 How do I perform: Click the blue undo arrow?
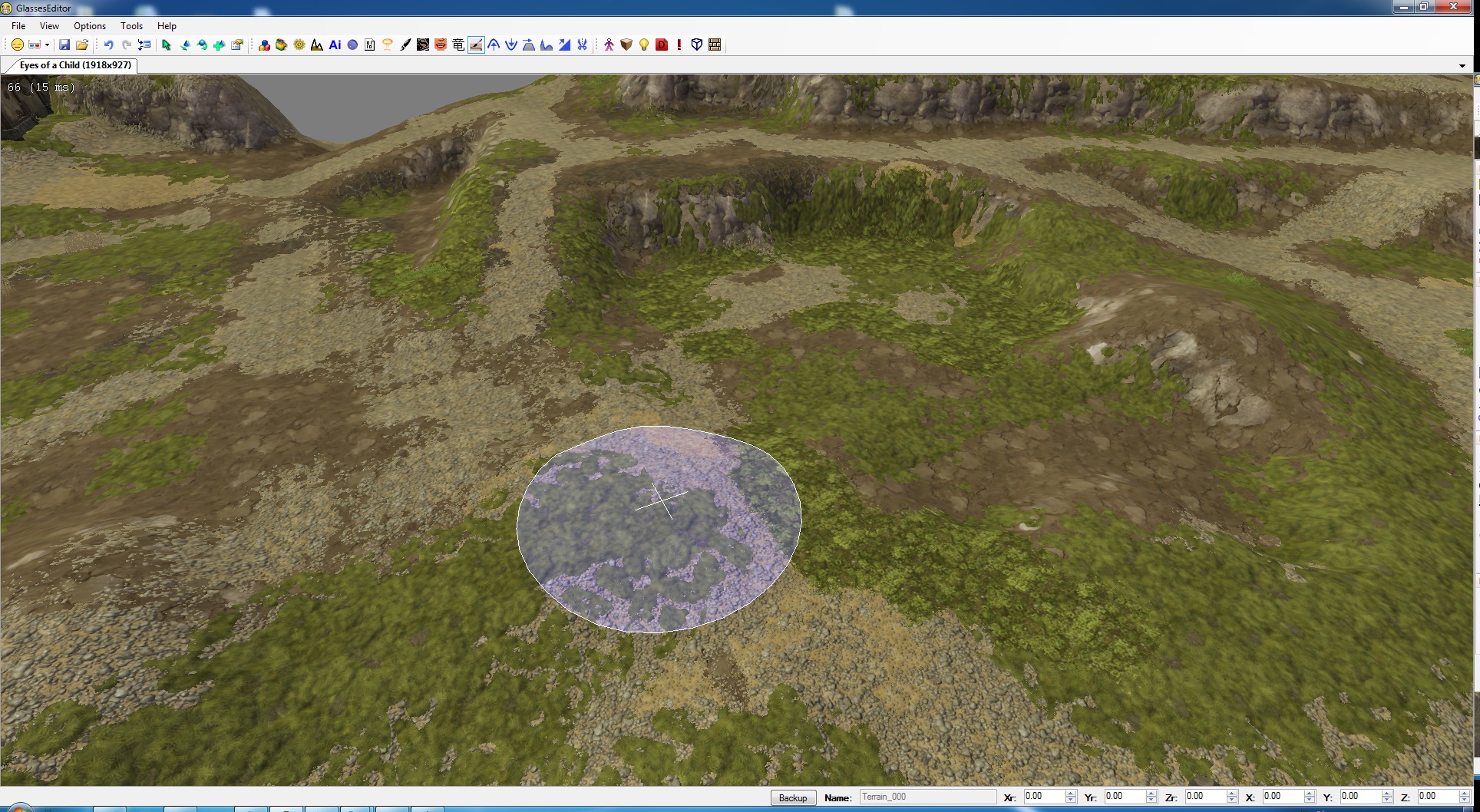(x=108, y=45)
